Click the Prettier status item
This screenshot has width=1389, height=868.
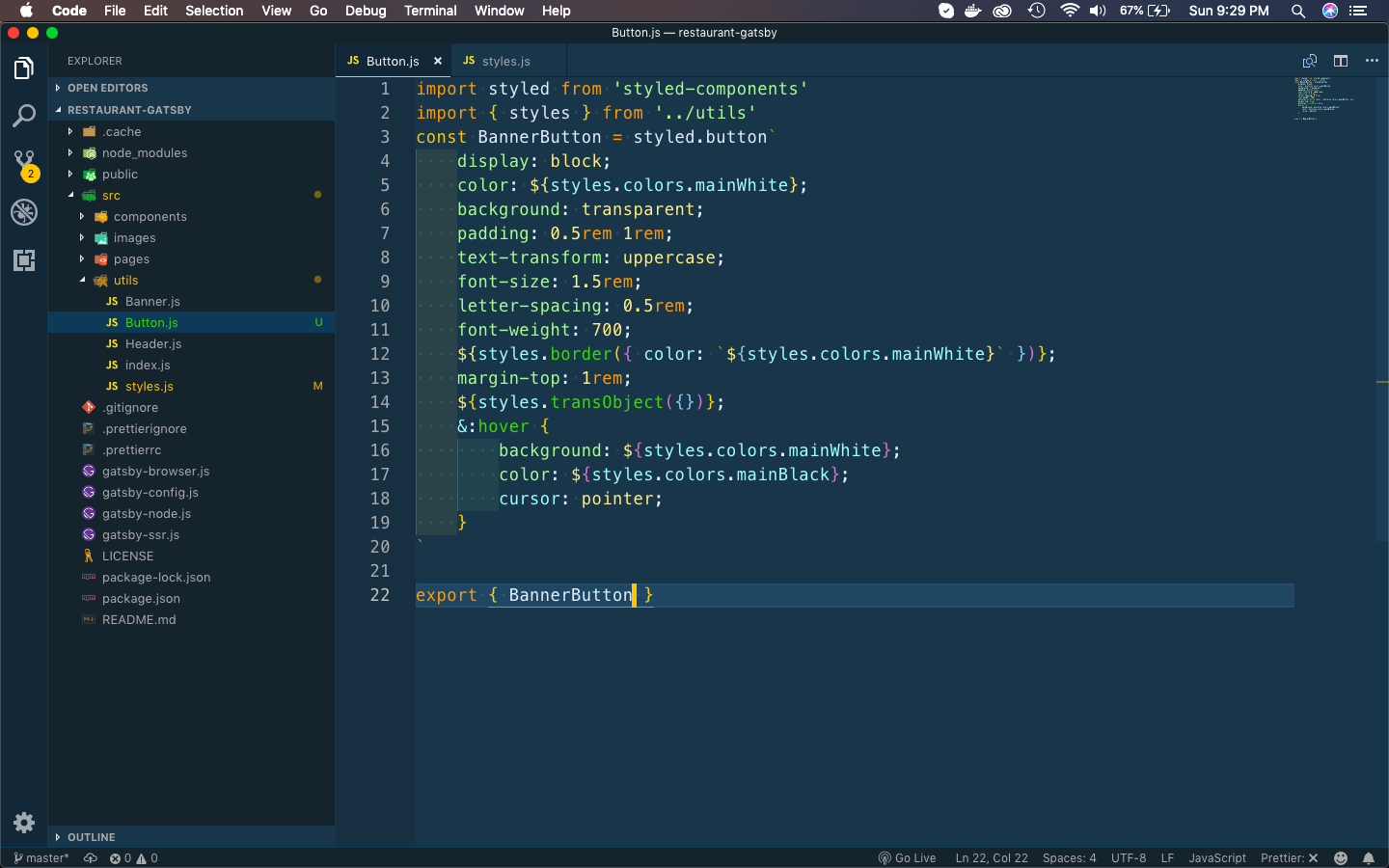[1289, 858]
